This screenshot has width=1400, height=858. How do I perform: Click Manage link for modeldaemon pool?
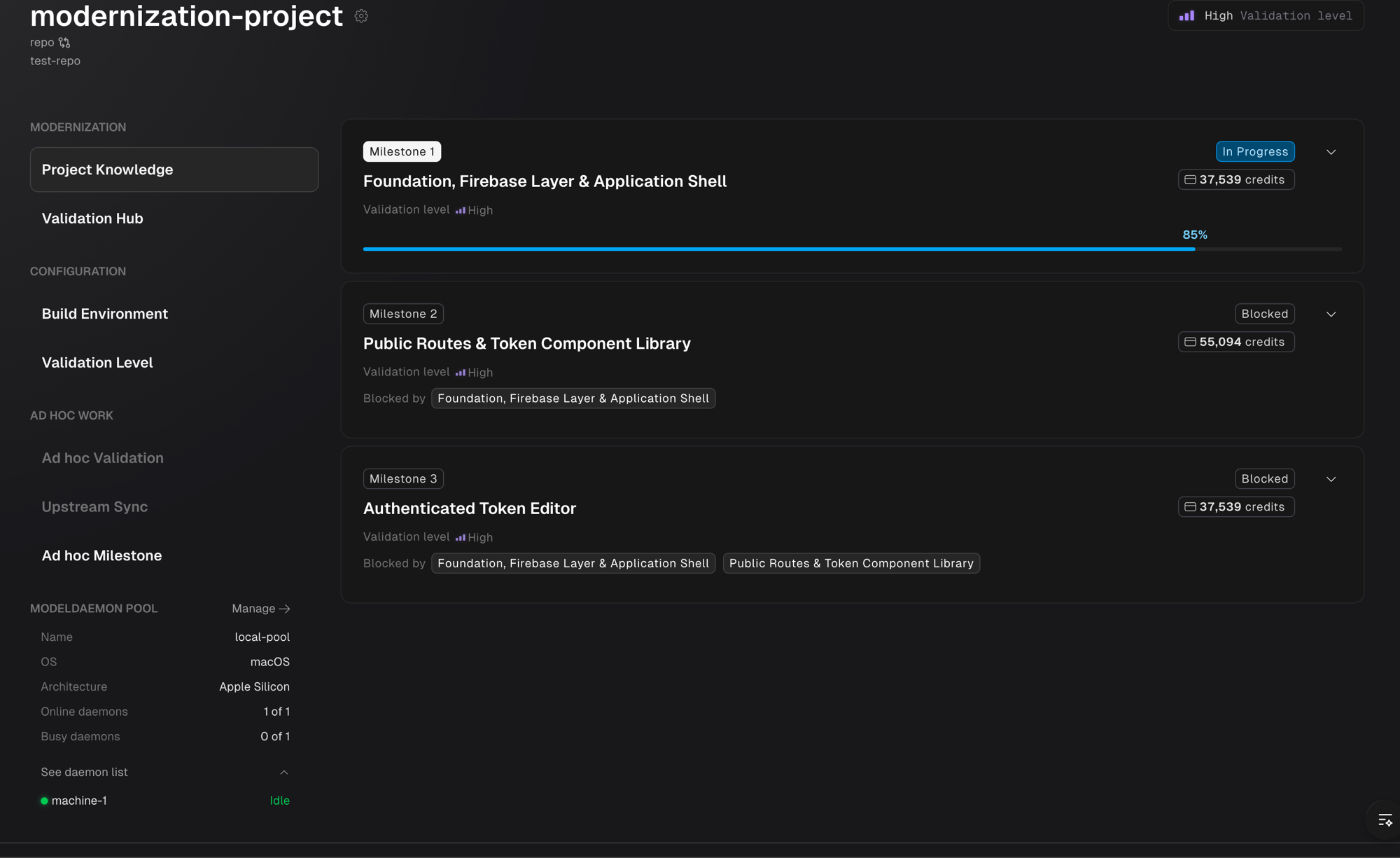point(261,609)
